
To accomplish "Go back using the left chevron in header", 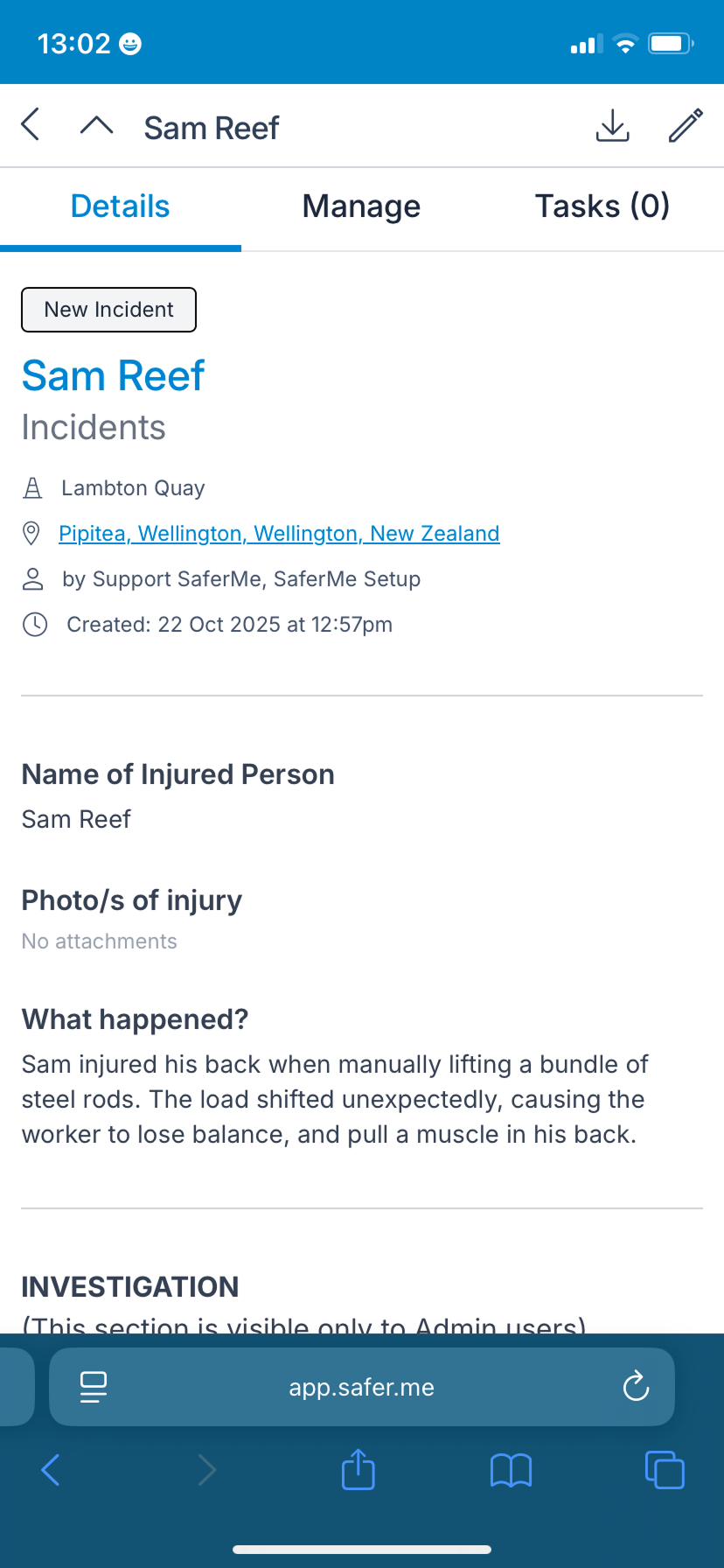I will 31,124.
